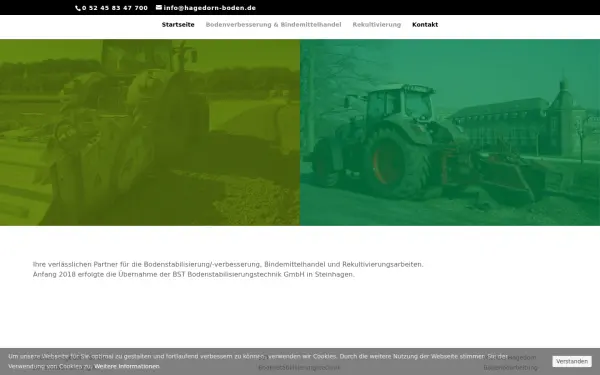Open Weitere Informationen cookie link

127,367
